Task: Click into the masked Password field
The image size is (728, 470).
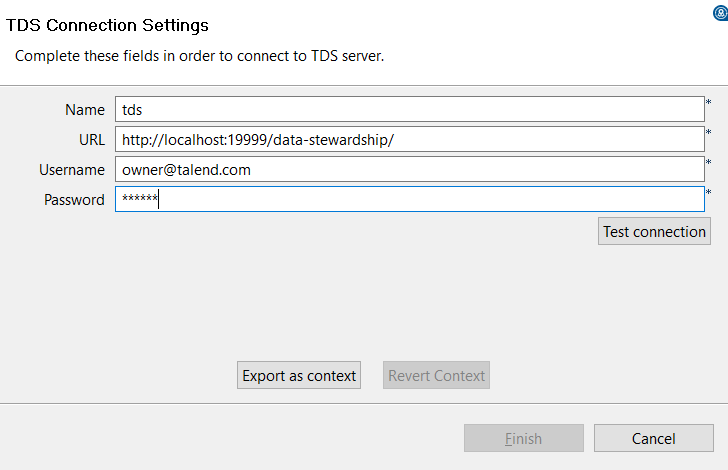Action: [410, 200]
